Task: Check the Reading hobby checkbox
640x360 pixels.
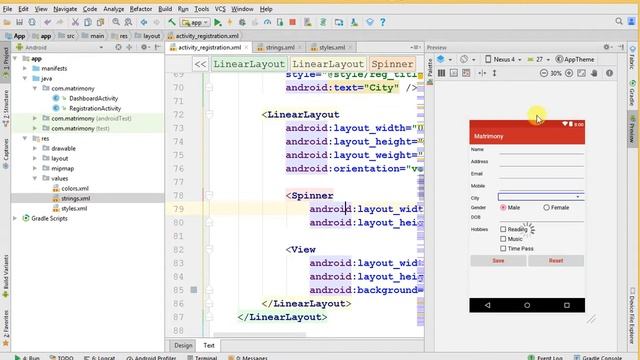Action: 503,229
